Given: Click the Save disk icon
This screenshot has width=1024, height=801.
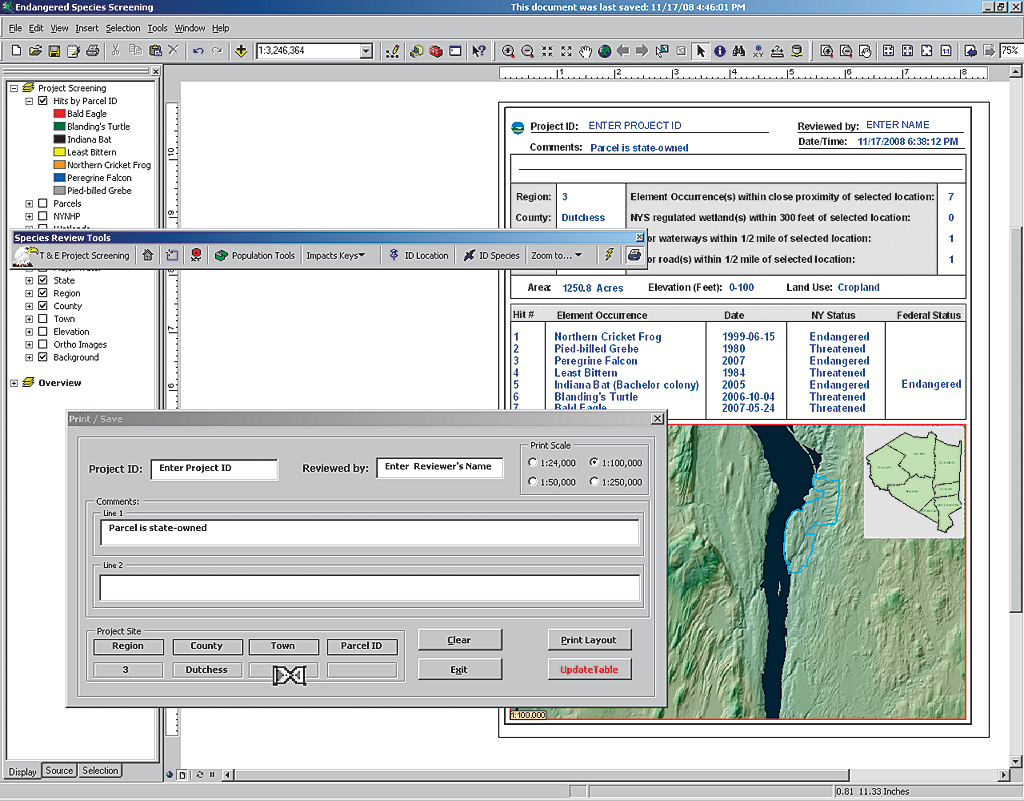Looking at the screenshot, I should tap(54, 51).
